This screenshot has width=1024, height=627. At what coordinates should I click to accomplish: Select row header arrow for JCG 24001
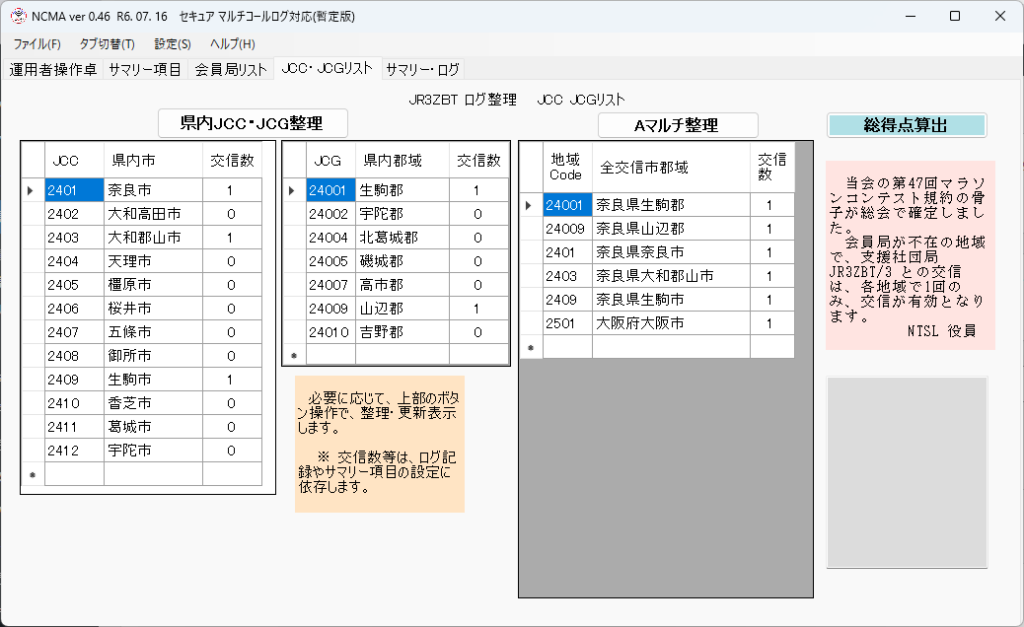pos(294,190)
